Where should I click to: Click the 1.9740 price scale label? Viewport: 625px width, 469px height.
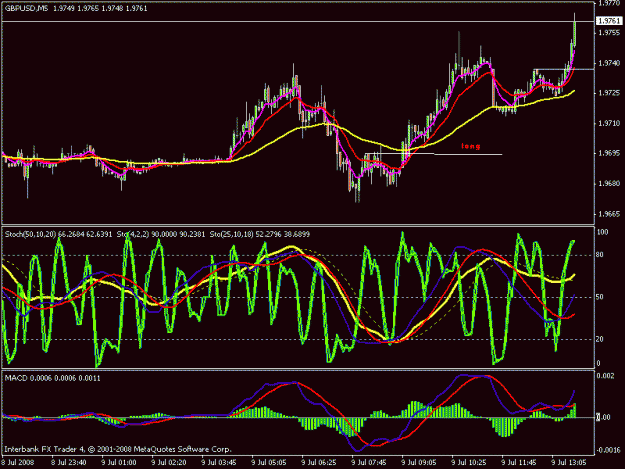pos(610,63)
